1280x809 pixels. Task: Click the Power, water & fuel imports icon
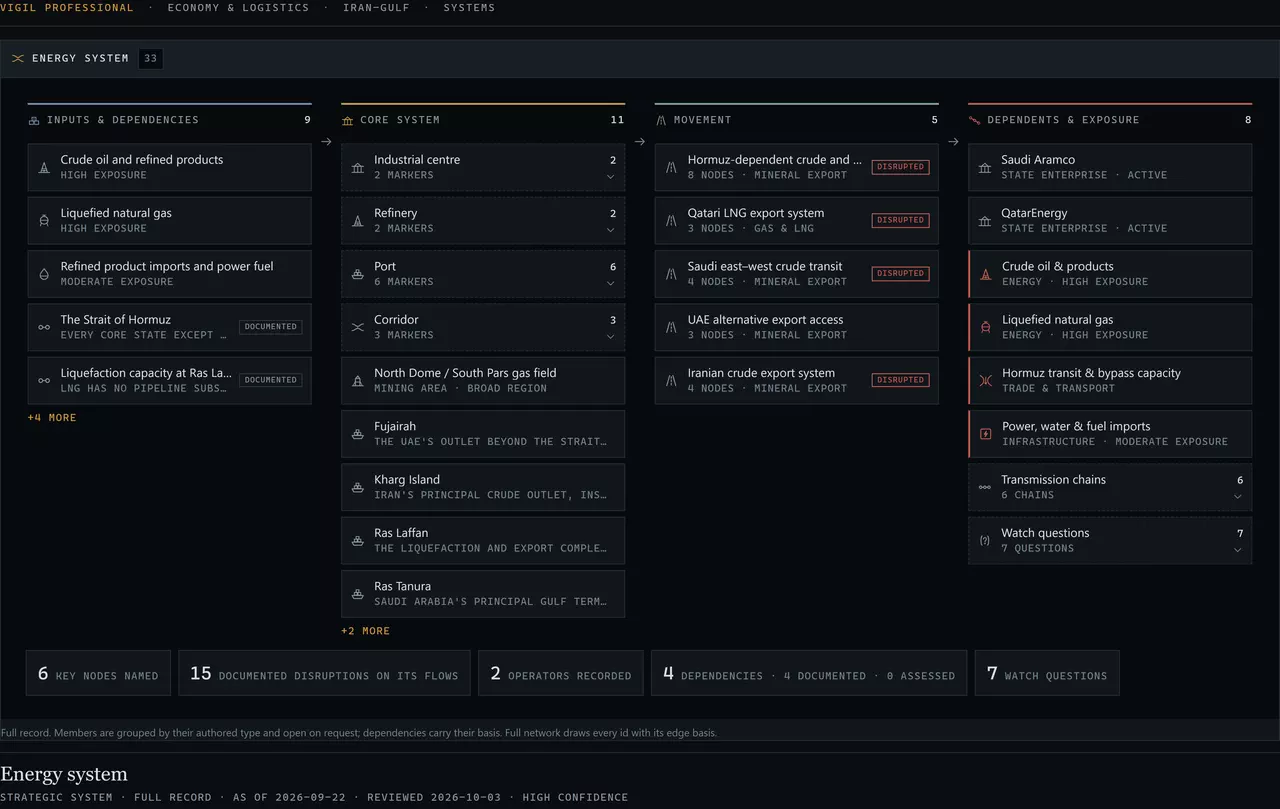click(986, 434)
